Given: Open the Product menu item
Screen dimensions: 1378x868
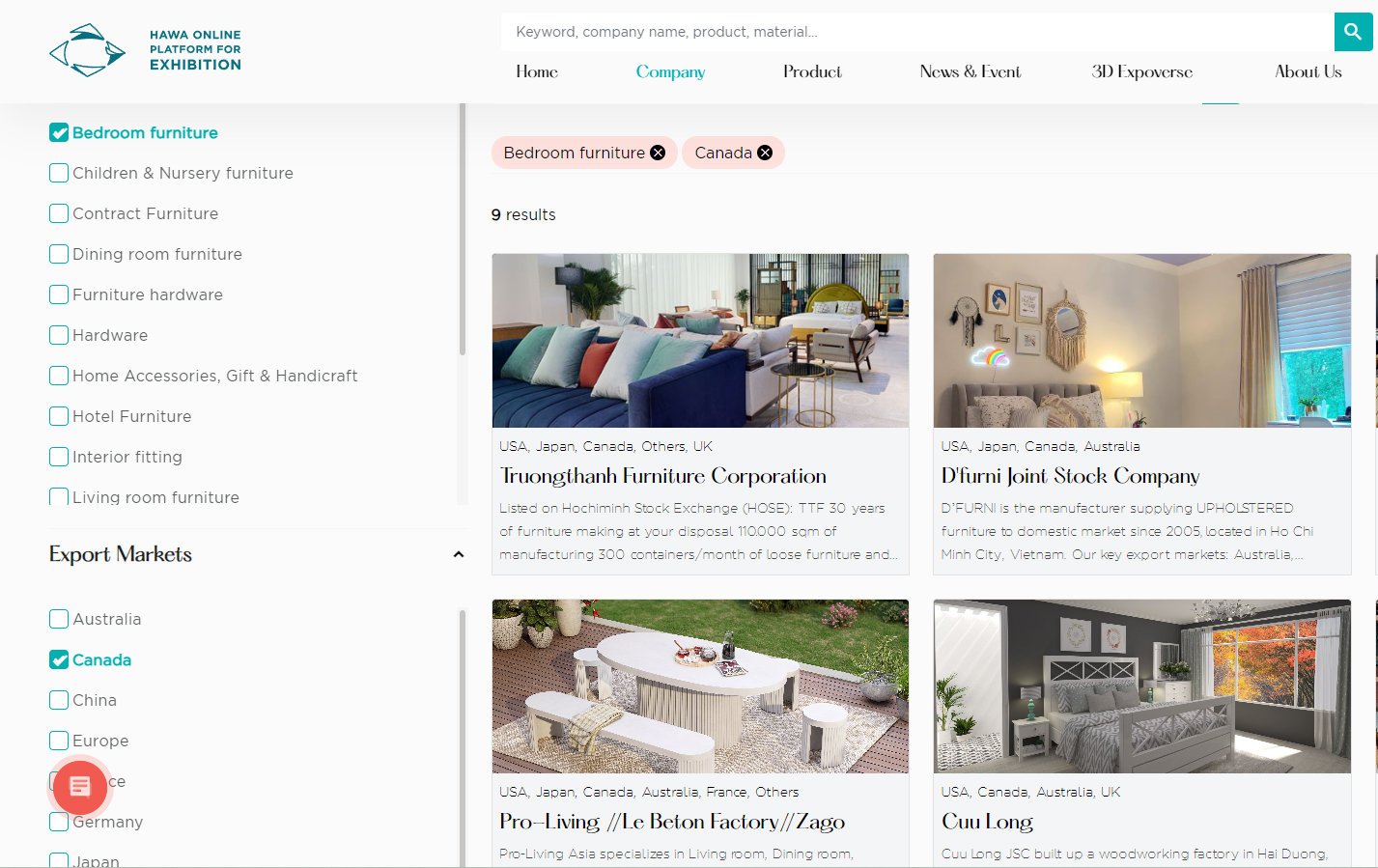Looking at the screenshot, I should click(x=812, y=71).
